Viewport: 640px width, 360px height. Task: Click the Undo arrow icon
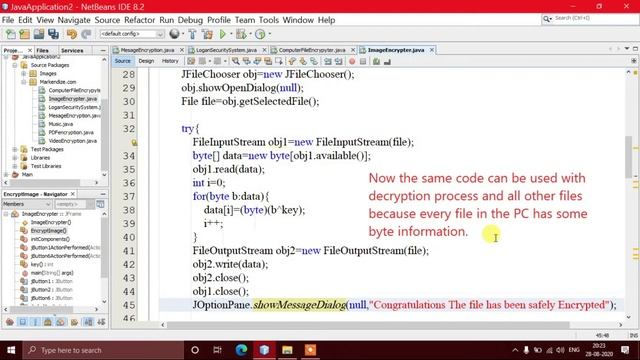[72, 34]
